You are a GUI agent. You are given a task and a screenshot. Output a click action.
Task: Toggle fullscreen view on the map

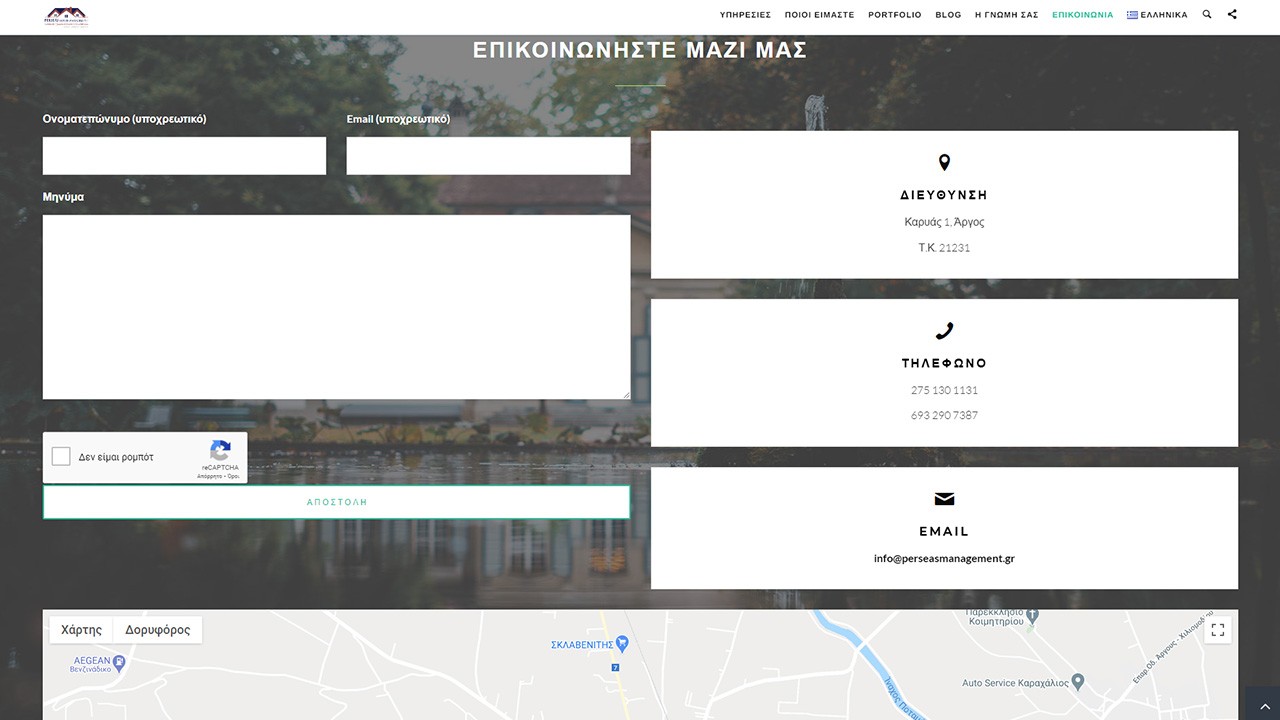[1217, 630]
